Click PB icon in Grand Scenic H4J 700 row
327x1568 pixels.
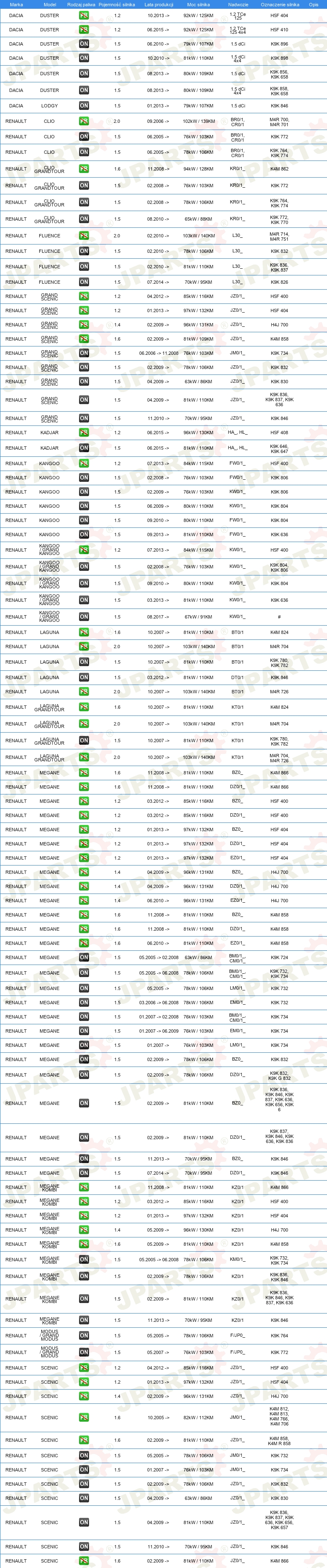(84, 324)
